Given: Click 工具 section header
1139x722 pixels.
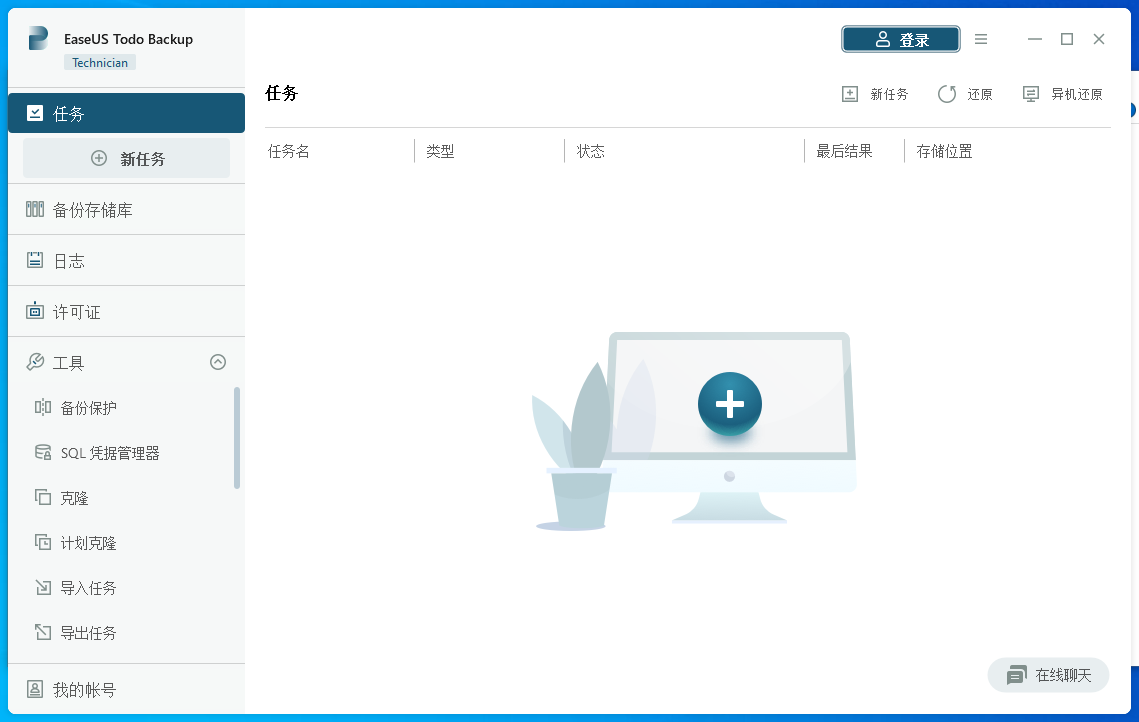Looking at the screenshot, I should (x=126, y=362).
